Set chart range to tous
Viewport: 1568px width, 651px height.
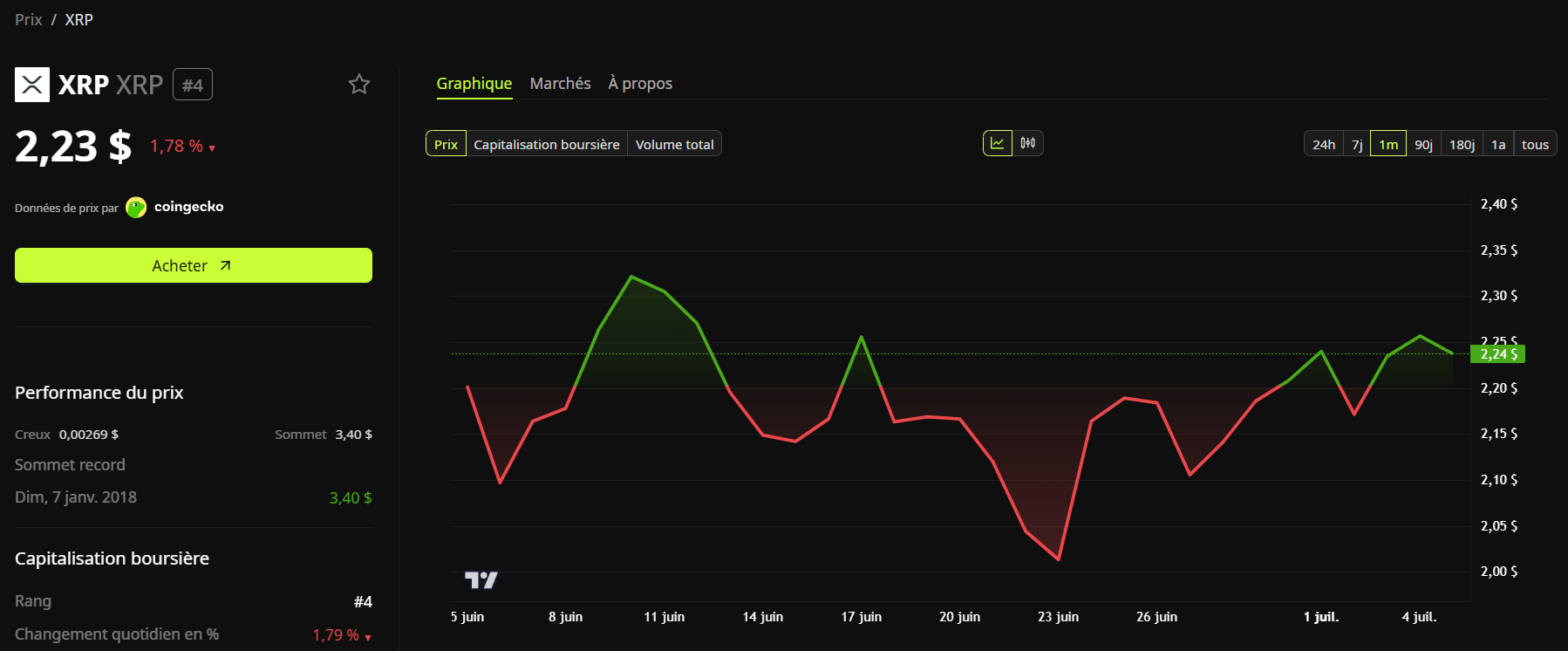(x=1535, y=144)
